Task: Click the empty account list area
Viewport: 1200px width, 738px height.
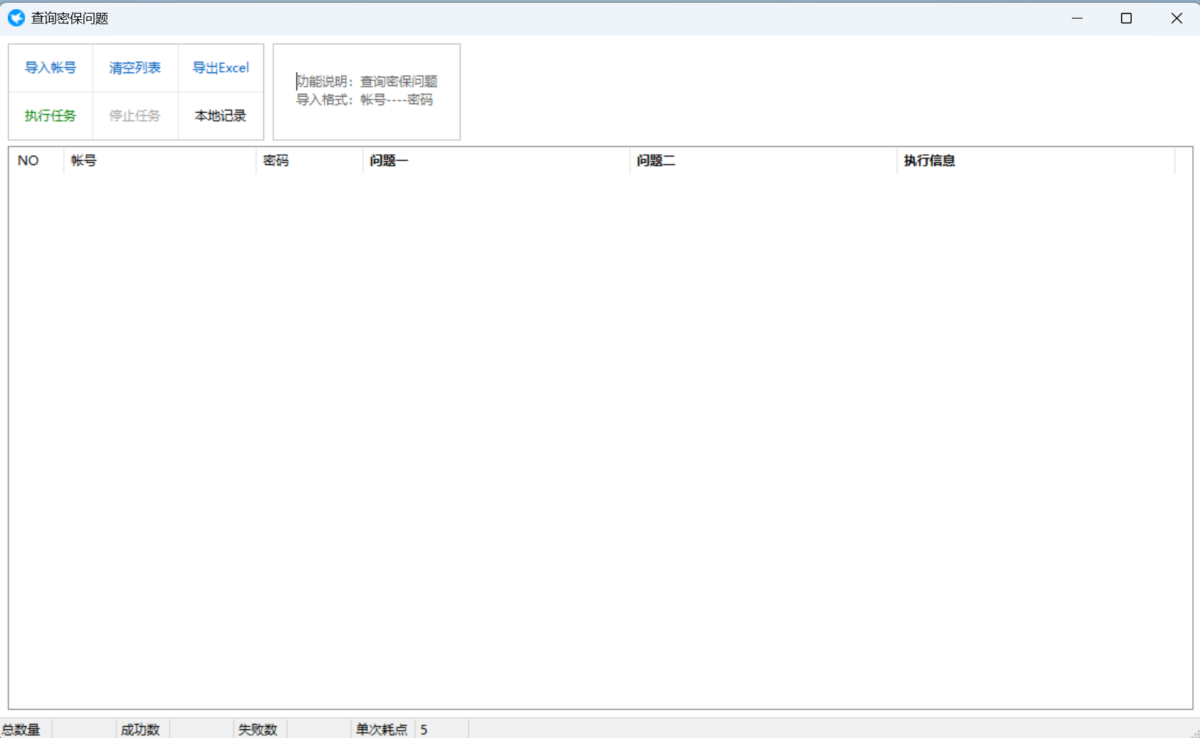Action: (600, 440)
